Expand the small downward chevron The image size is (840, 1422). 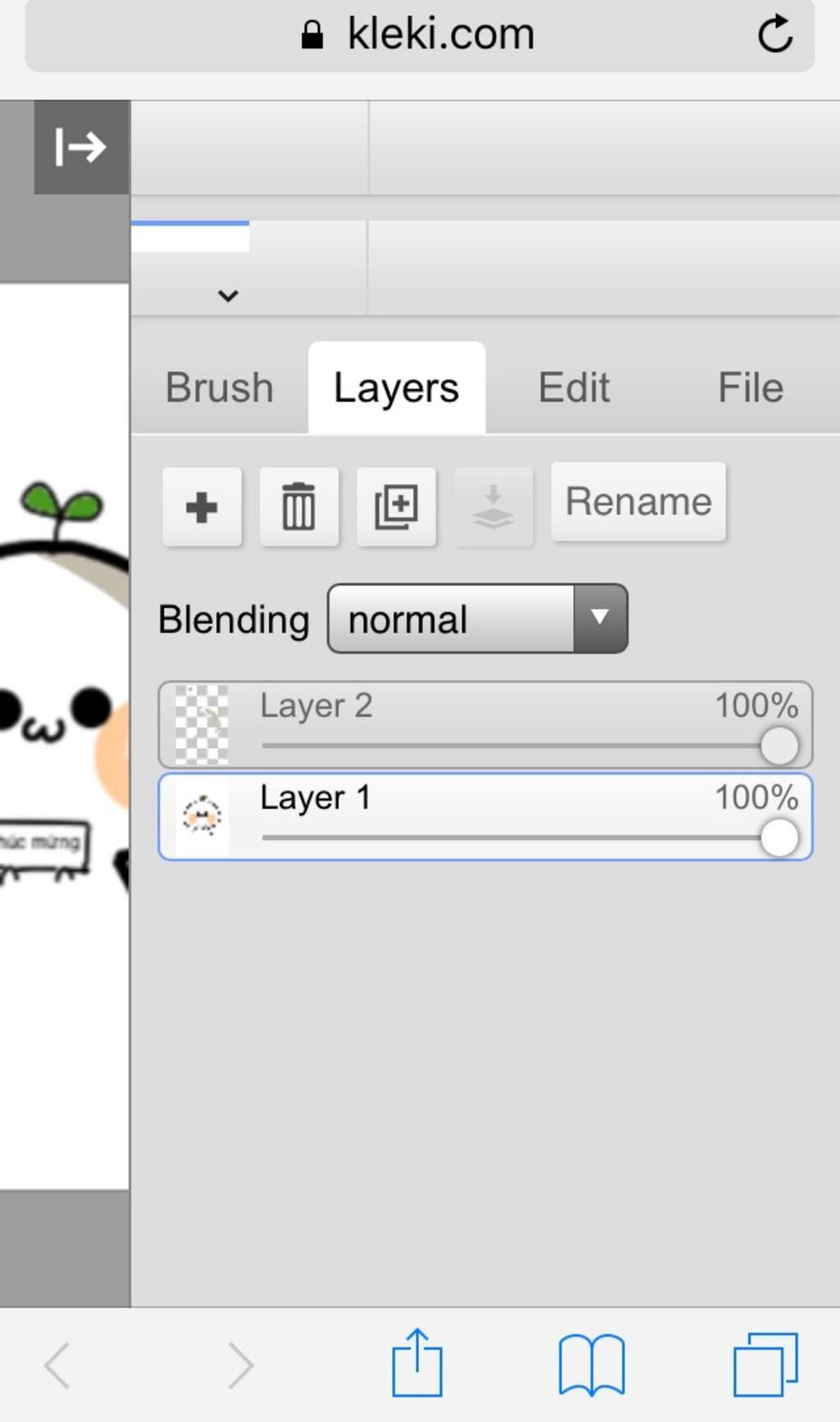[228, 295]
